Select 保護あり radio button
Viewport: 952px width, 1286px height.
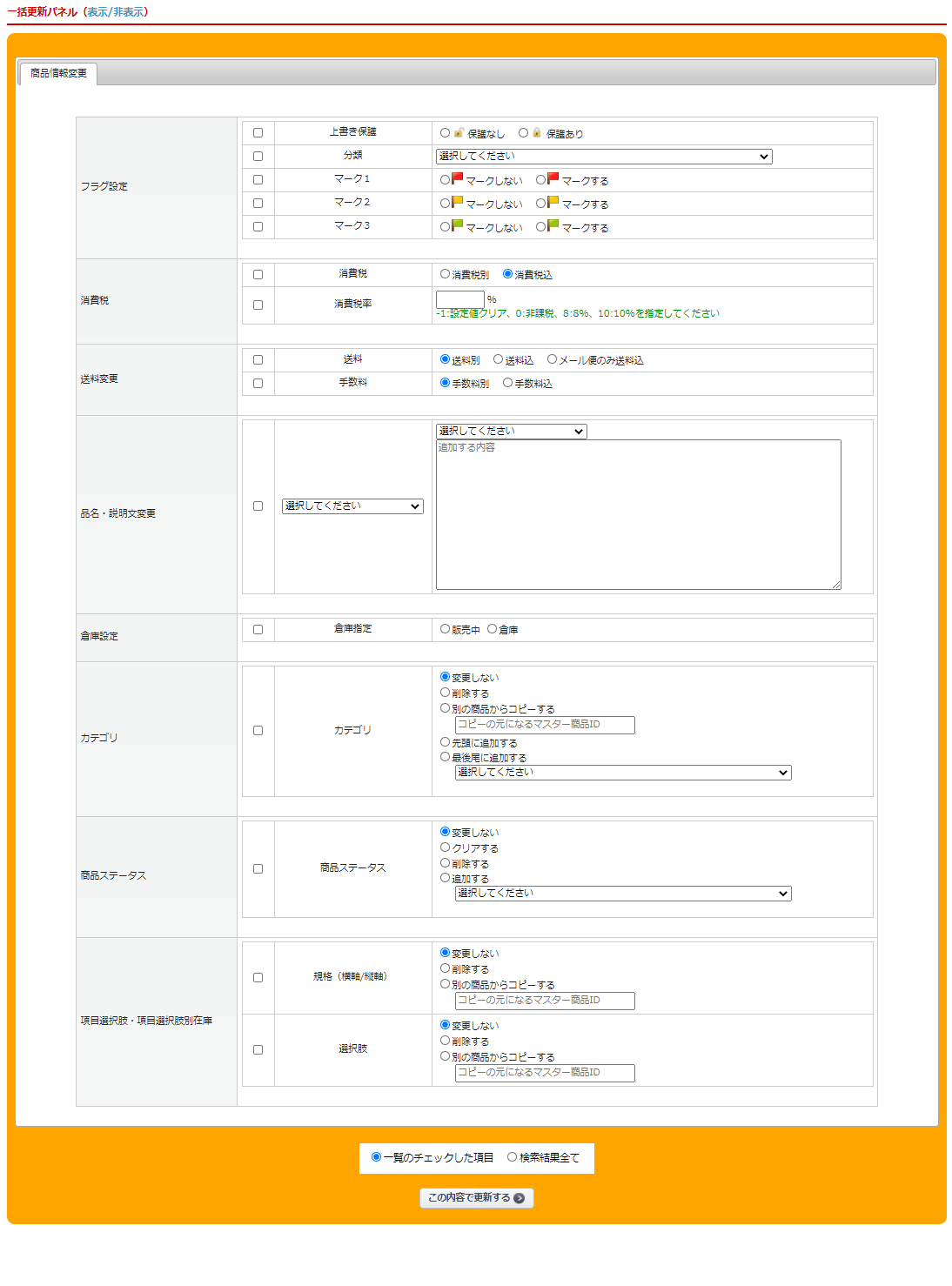pos(523,133)
